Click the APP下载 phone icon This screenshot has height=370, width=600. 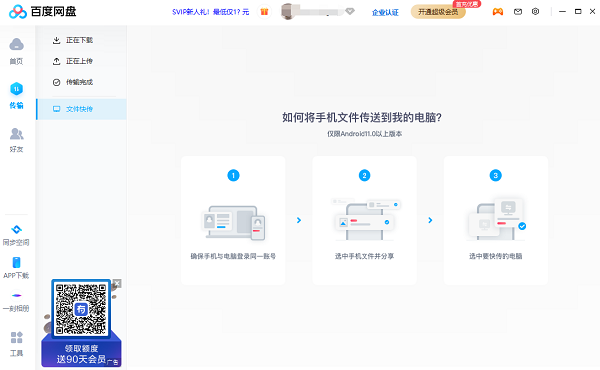pyautogui.click(x=16, y=262)
